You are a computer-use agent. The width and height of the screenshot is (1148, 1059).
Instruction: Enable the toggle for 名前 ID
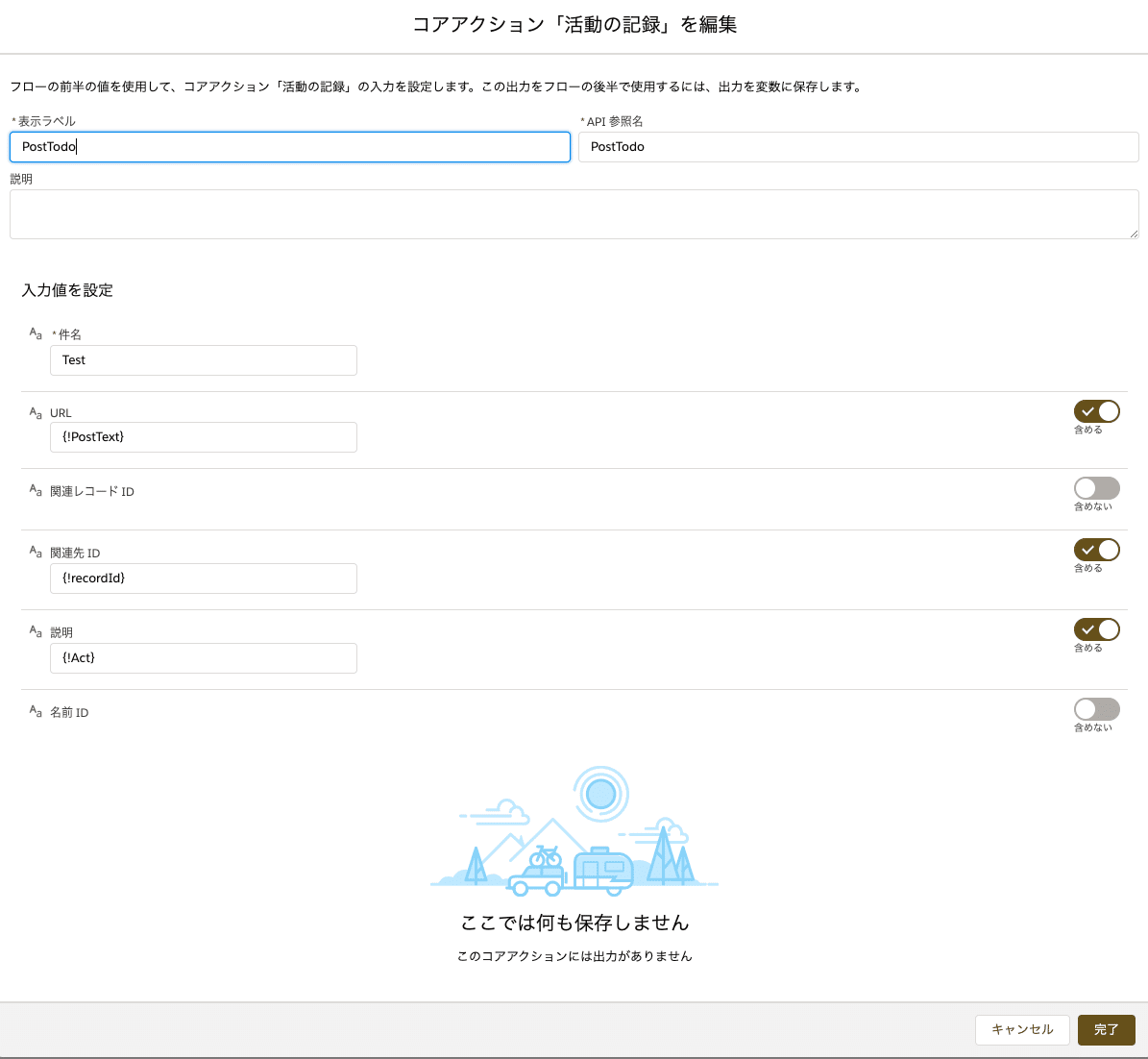[1096, 708]
